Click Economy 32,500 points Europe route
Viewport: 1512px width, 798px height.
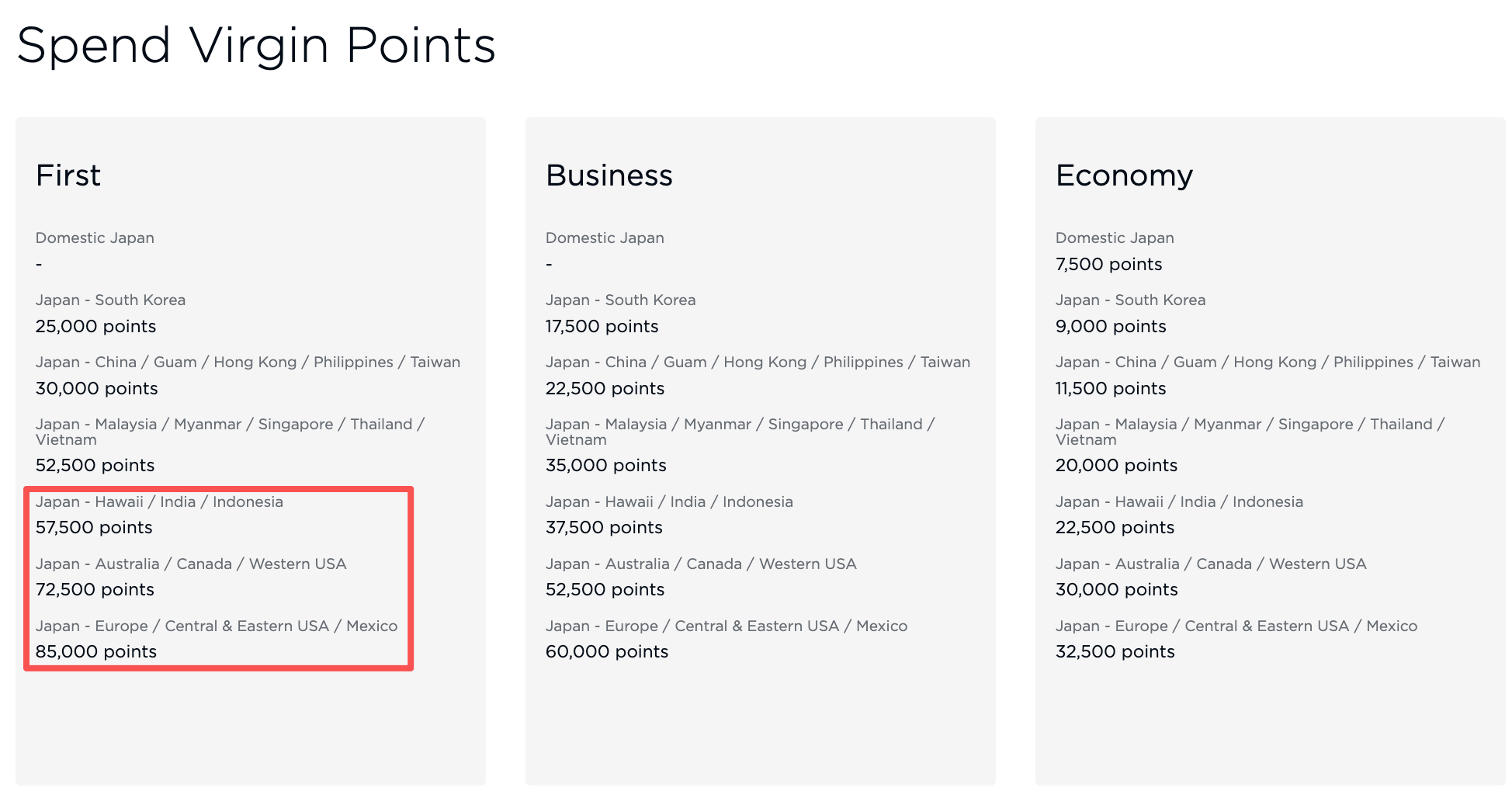(1115, 651)
